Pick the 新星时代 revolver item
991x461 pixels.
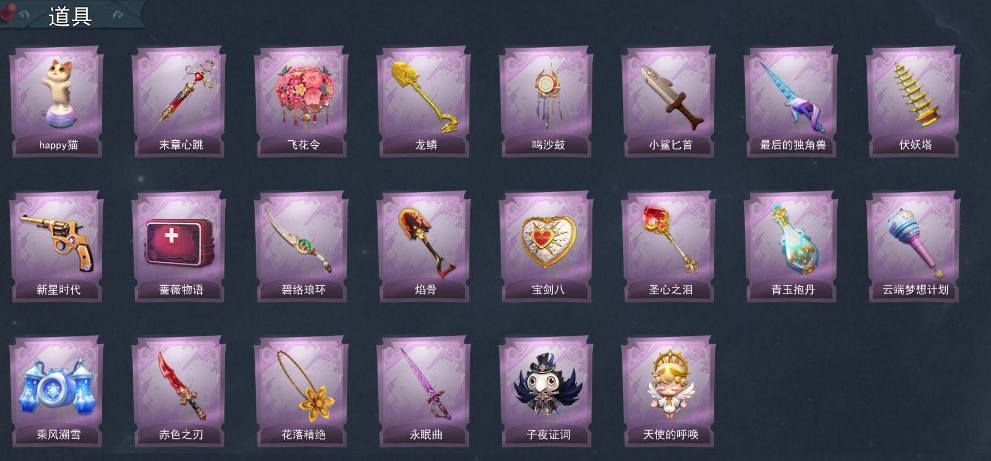pos(57,247)
